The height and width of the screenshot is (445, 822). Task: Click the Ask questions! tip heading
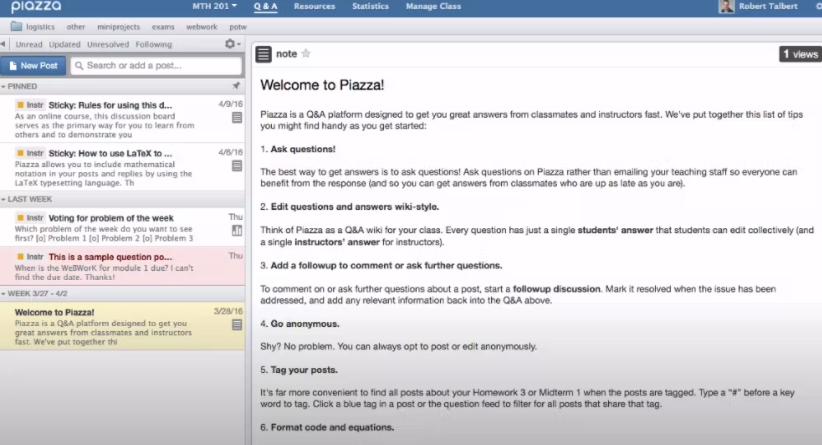[x=303, y=149]
